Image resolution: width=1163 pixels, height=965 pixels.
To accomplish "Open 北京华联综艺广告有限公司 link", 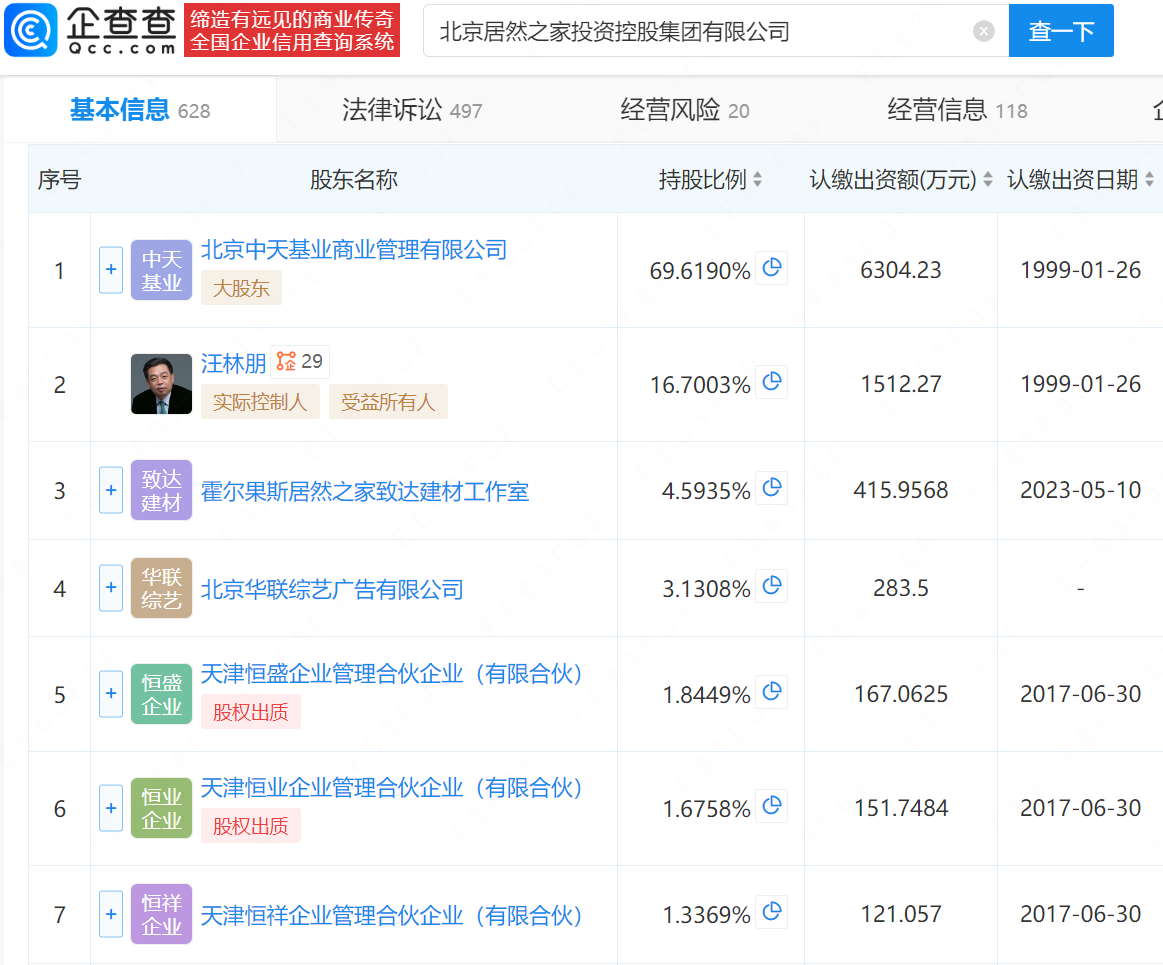I will click(x=332, y=590).
